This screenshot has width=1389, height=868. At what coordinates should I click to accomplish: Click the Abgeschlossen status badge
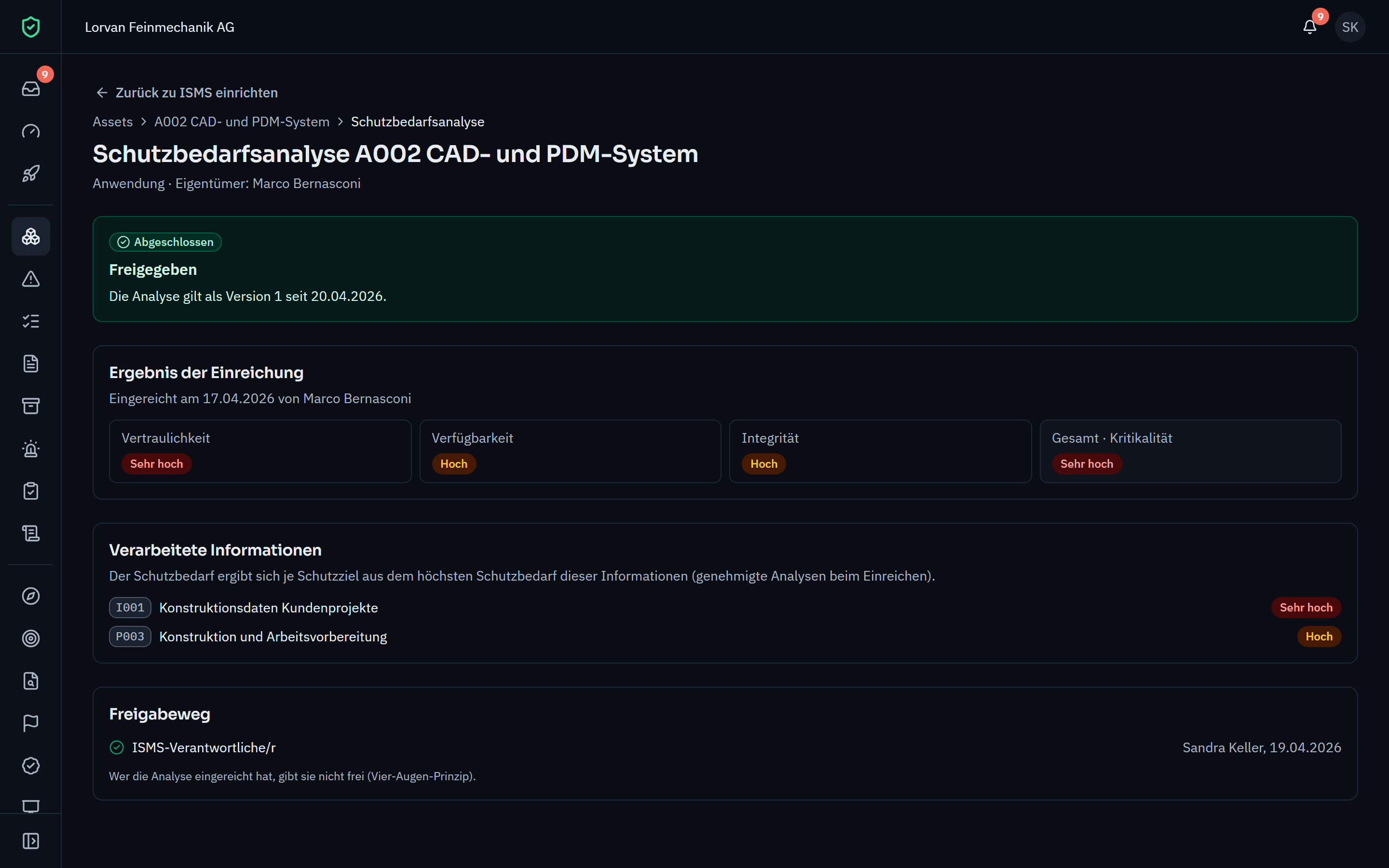[165, 242]
